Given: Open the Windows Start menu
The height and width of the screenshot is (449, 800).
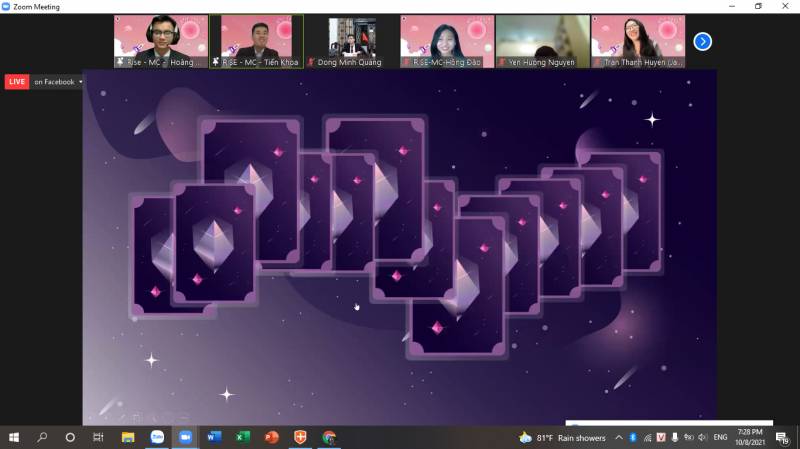Looking at the screenshot, I should tap(14, 437).
